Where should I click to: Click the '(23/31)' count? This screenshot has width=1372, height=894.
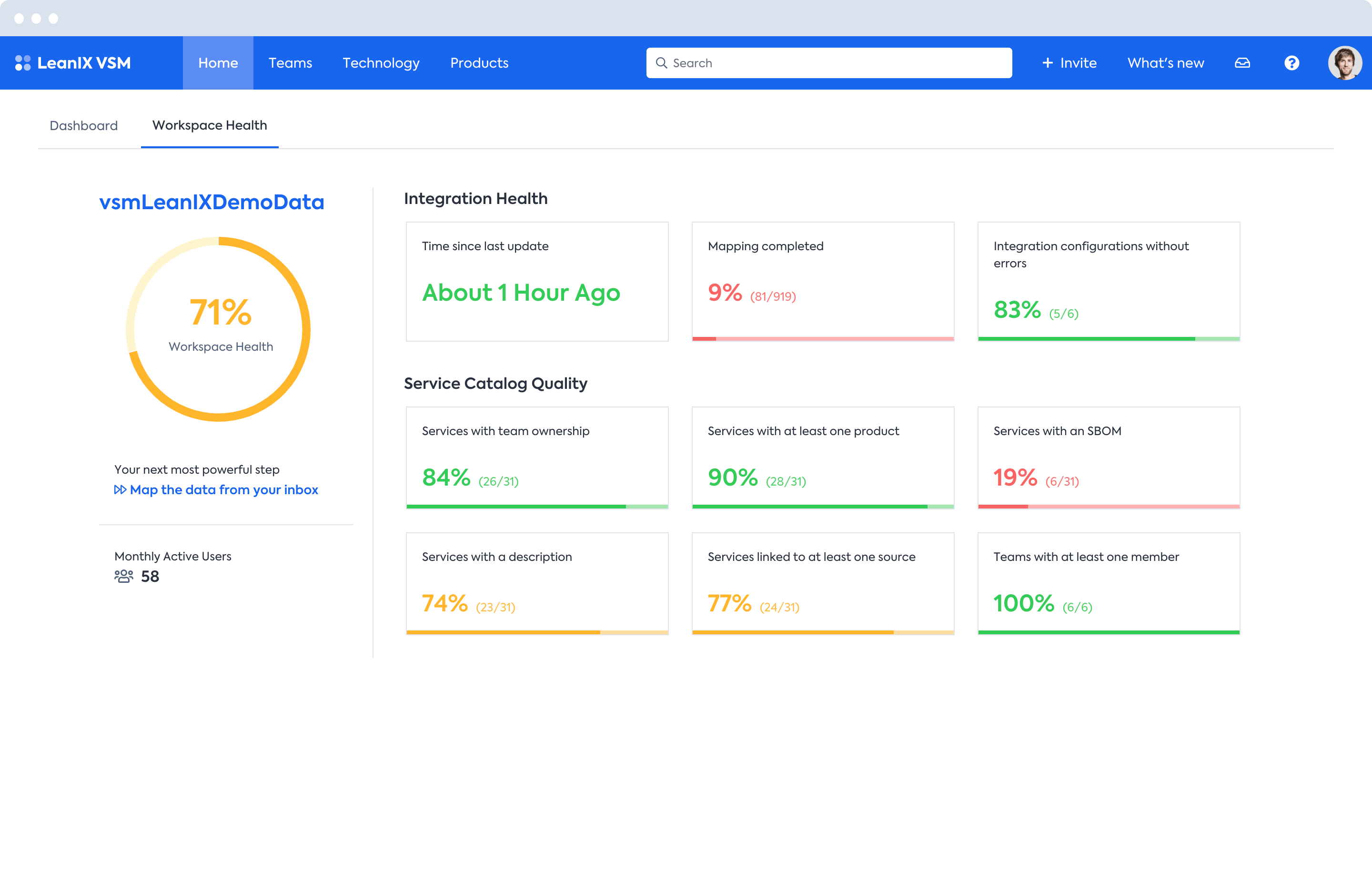coord(495,607)
